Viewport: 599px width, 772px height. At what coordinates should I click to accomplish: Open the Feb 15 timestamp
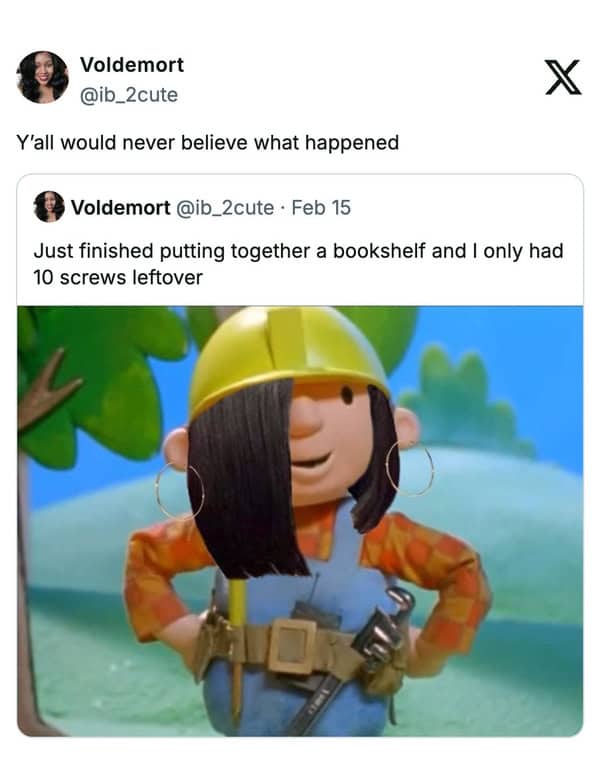321,207
